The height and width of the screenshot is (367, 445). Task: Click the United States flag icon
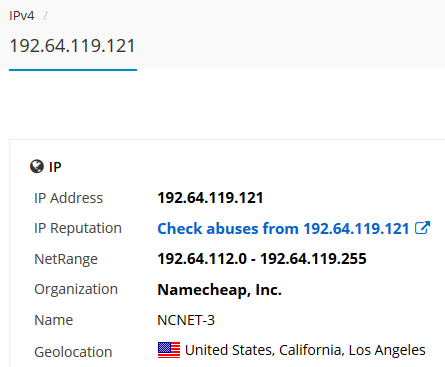tap(169, 350)
